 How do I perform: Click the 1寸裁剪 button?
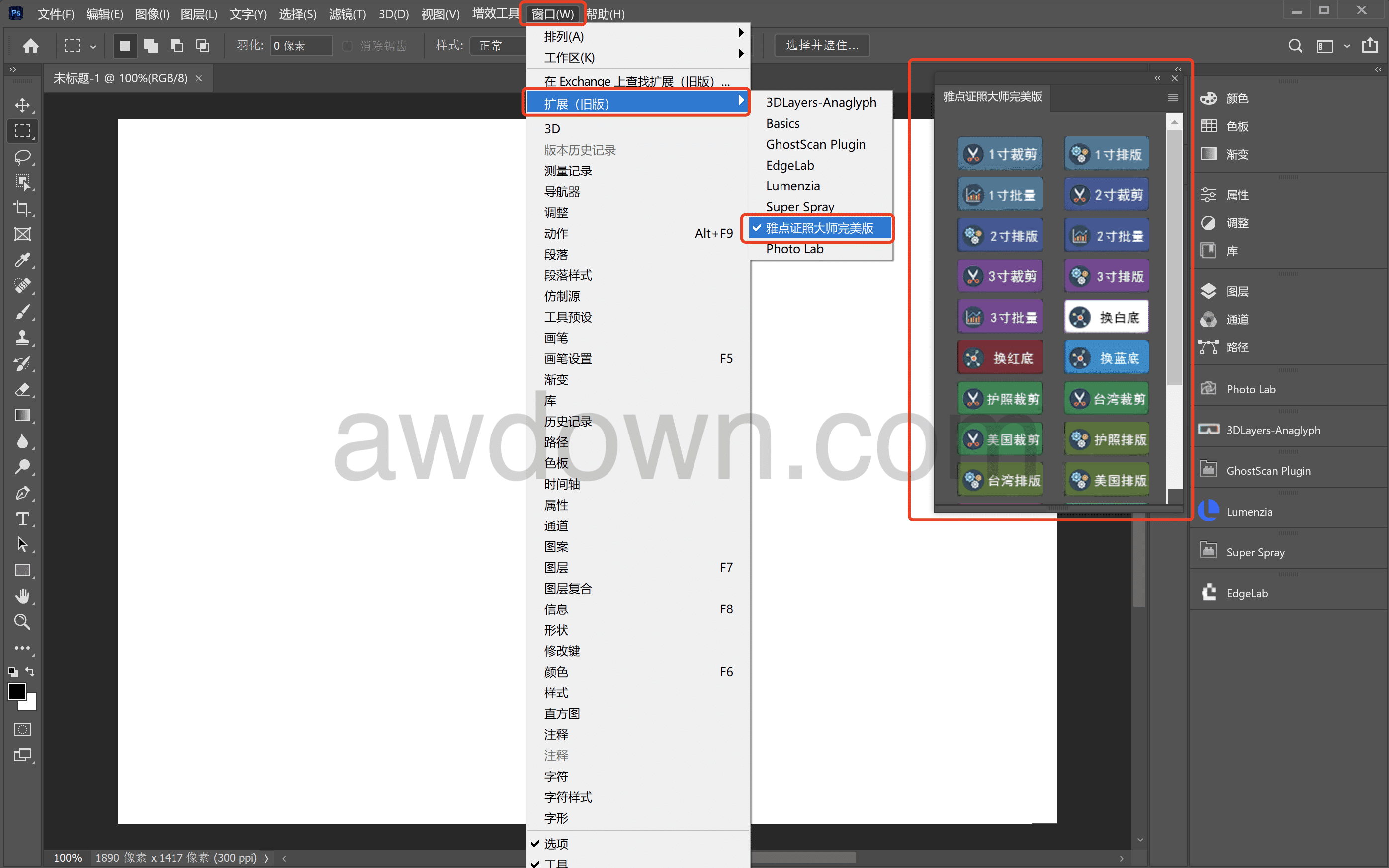click(x=1000, y=154)
